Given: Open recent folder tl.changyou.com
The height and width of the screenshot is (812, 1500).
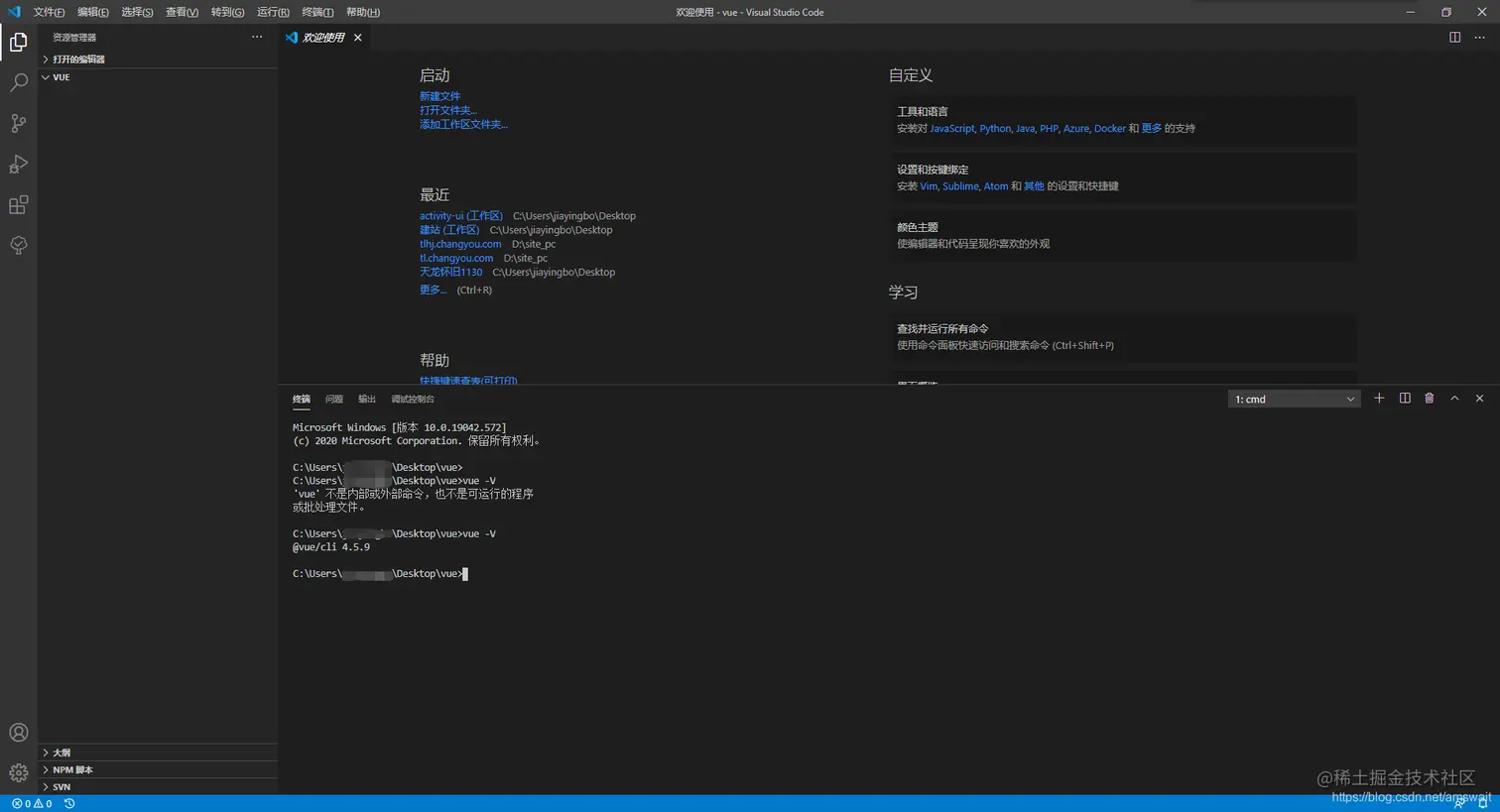Looking at the screenshot, I should coord(456,258).
